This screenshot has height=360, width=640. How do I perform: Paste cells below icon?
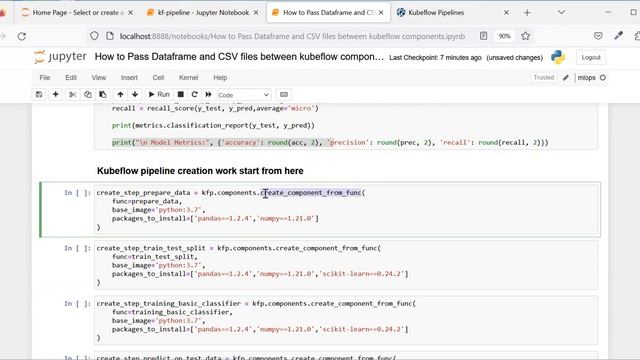tap(103, 95)
